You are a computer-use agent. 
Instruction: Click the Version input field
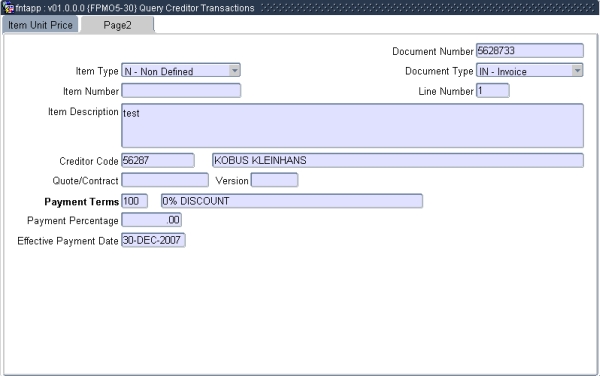coord(274,180)
